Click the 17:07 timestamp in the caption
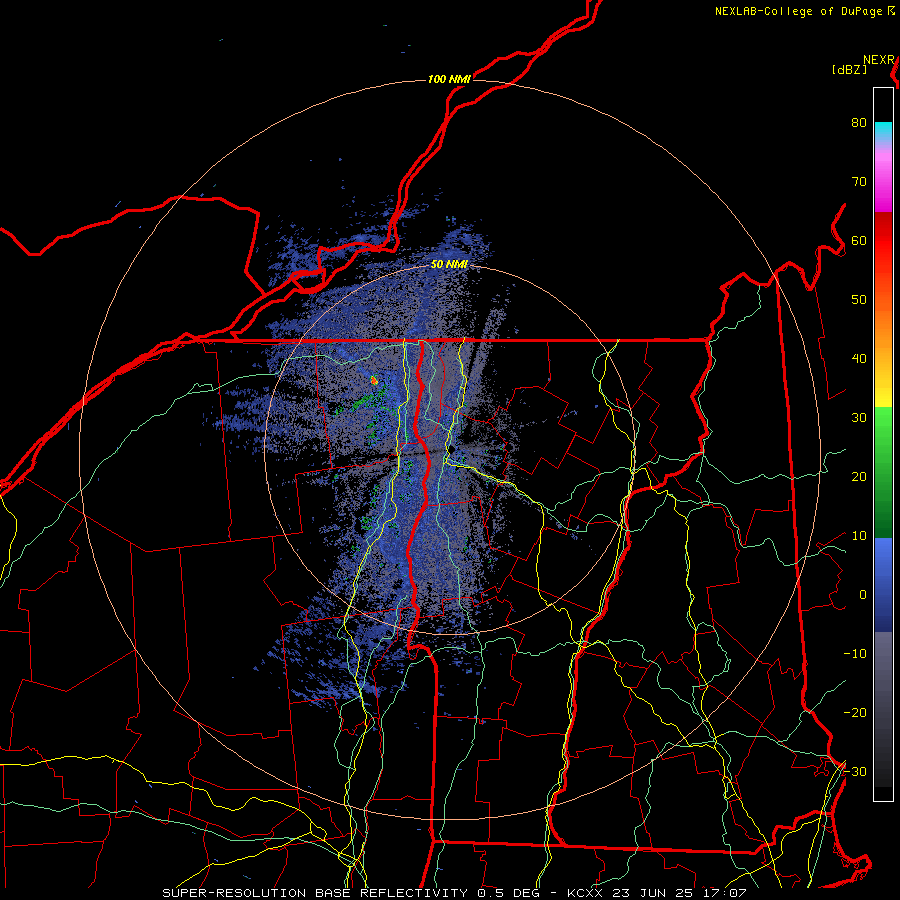 [x=727, y=893]
